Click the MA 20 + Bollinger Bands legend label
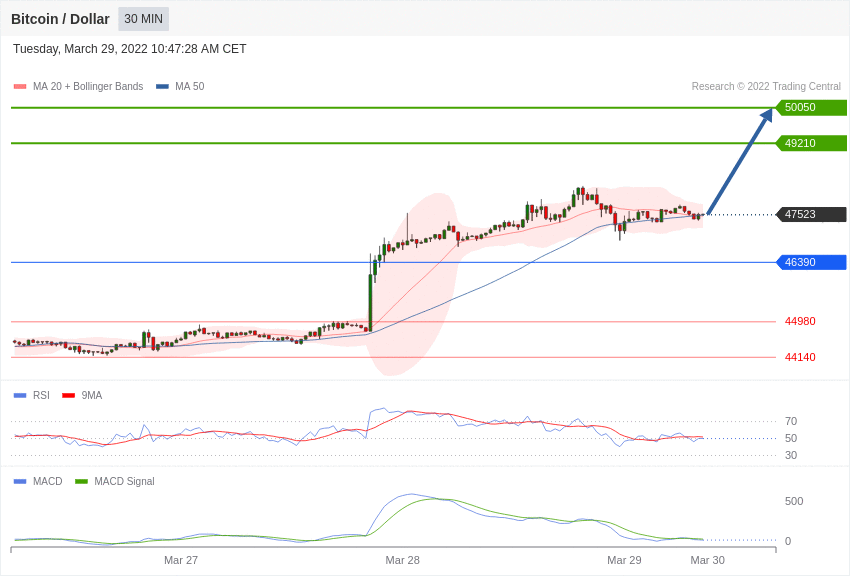This screenshot has width=850, height=576. point(88,86)
